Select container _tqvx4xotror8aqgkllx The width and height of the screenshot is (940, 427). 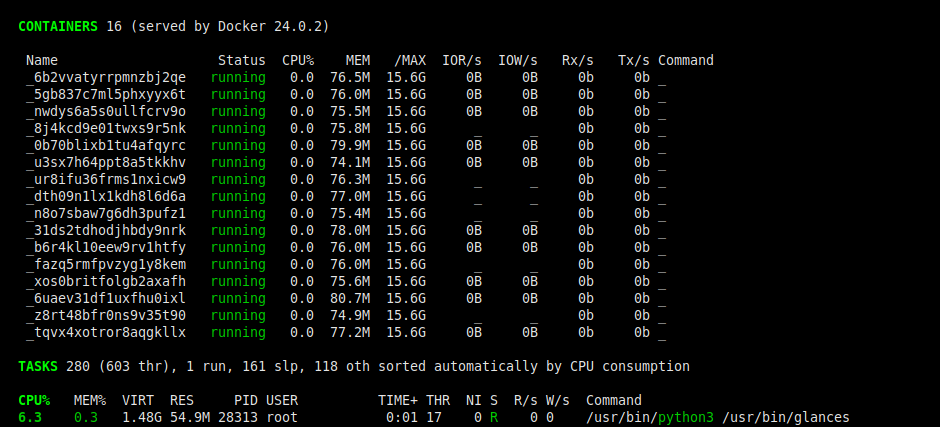point(106,333)
